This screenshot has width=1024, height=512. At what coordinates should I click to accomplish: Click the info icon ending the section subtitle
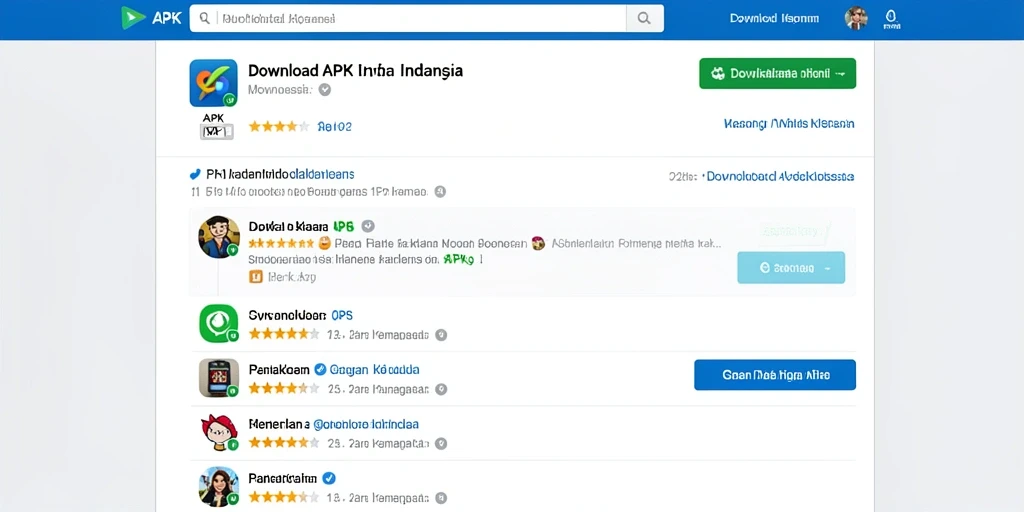click(x=440, y=192)
